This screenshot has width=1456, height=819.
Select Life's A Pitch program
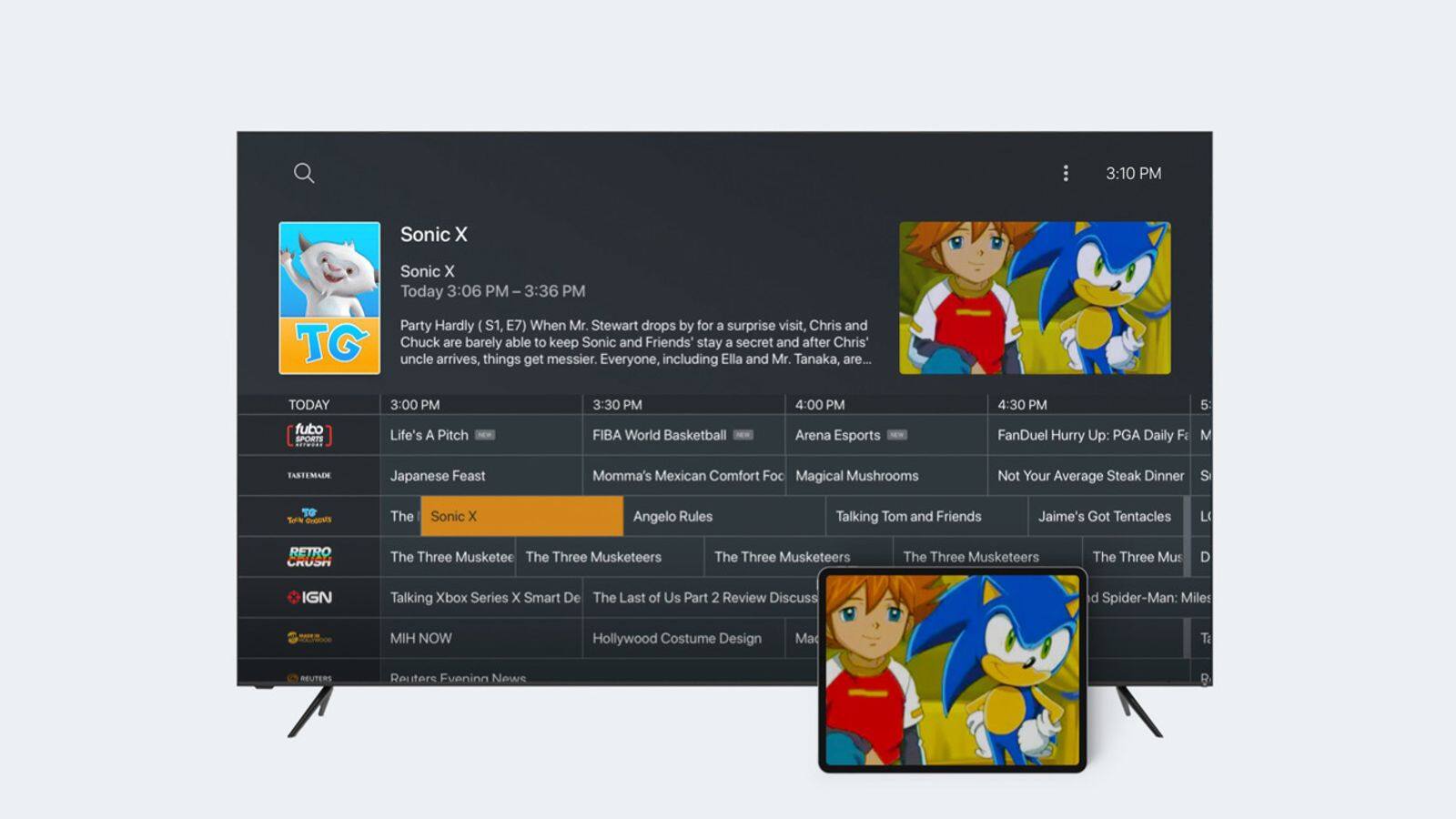pyautogui.click(x=481, y=435)
